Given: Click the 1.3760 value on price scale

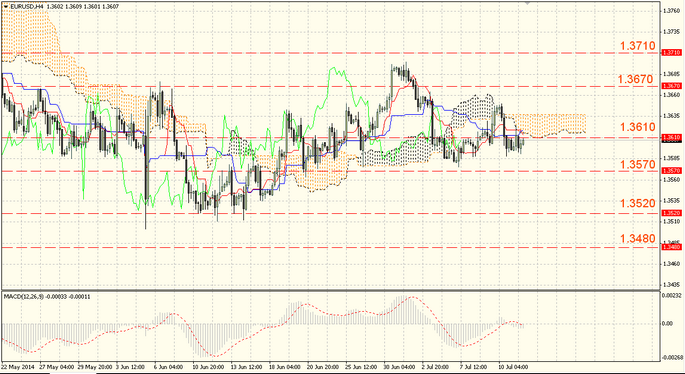Looking at the screenshot, I should click(x=671, y=10).
